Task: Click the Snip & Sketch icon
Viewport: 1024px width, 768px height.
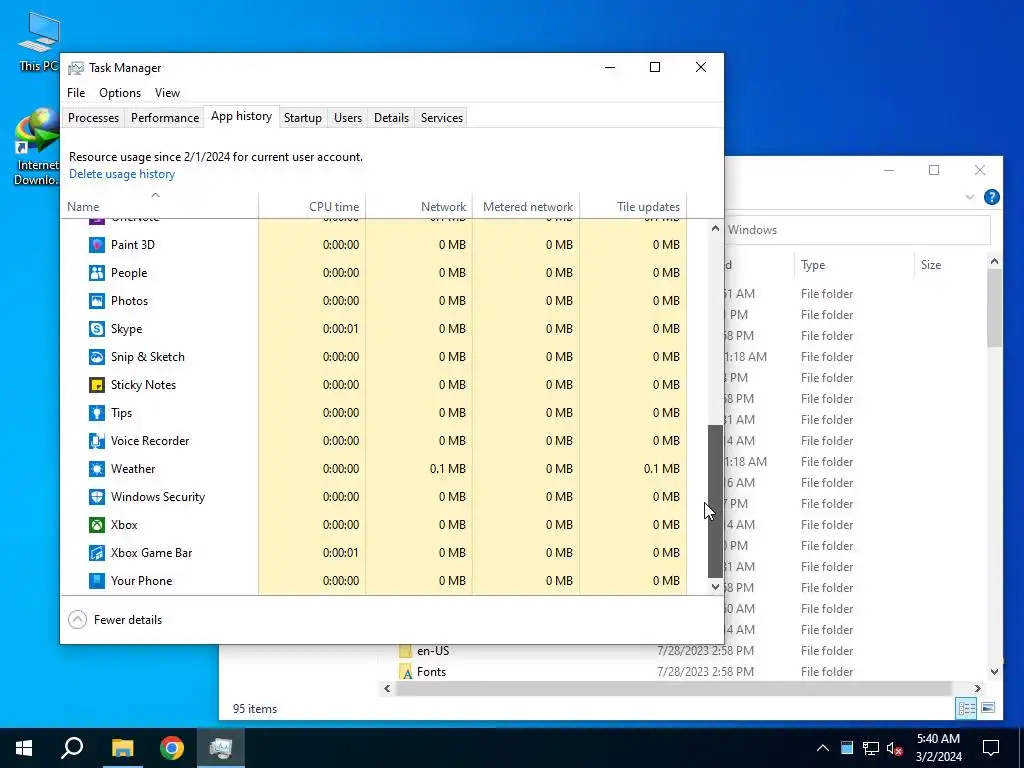Action: 97,357
